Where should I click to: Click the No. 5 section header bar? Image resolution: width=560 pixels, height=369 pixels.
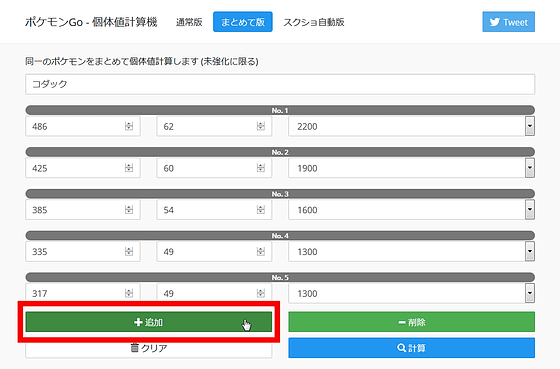[x=280, y=278]
